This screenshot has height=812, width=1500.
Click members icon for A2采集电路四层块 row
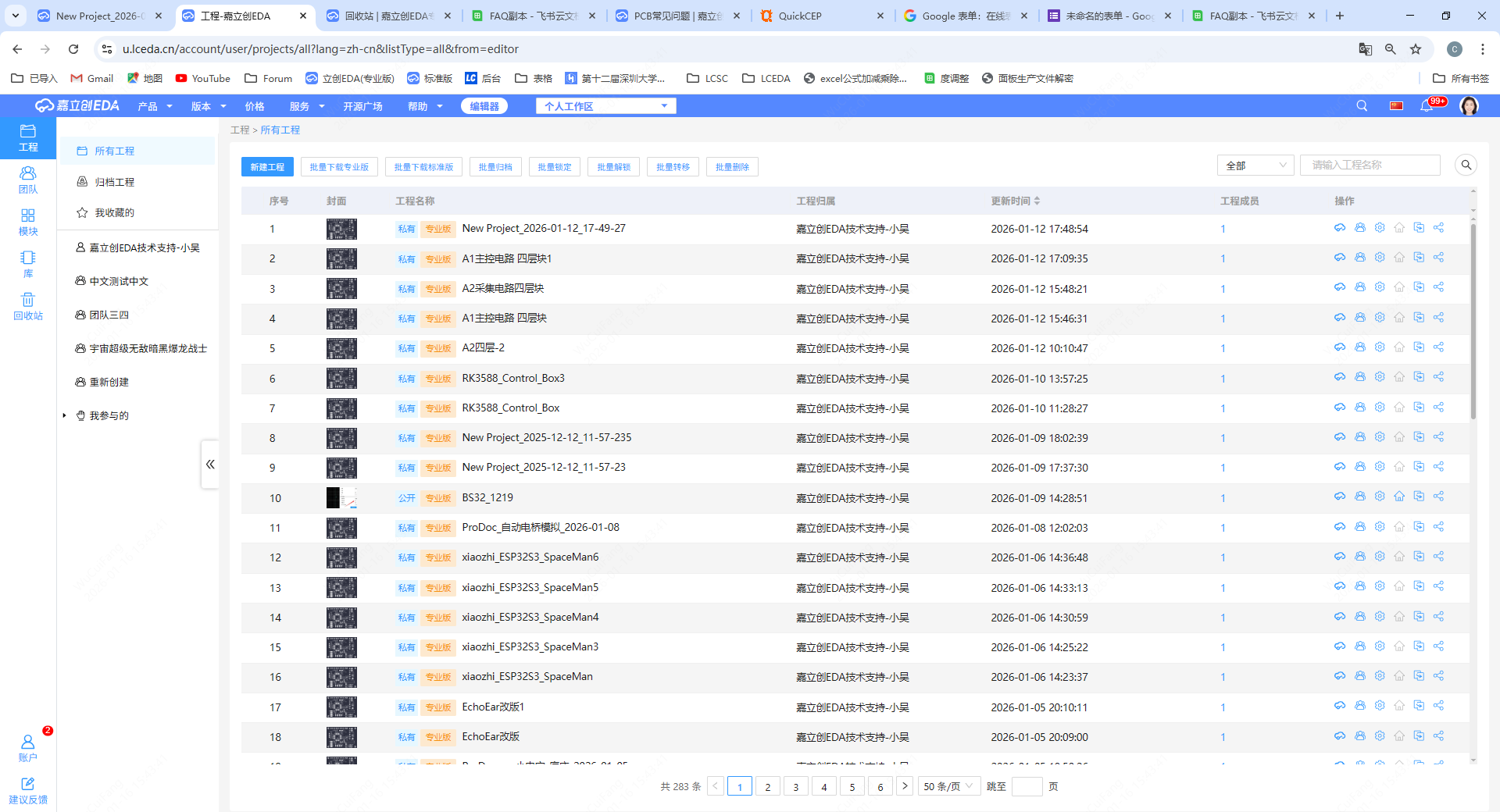[x=1360, y=287]
